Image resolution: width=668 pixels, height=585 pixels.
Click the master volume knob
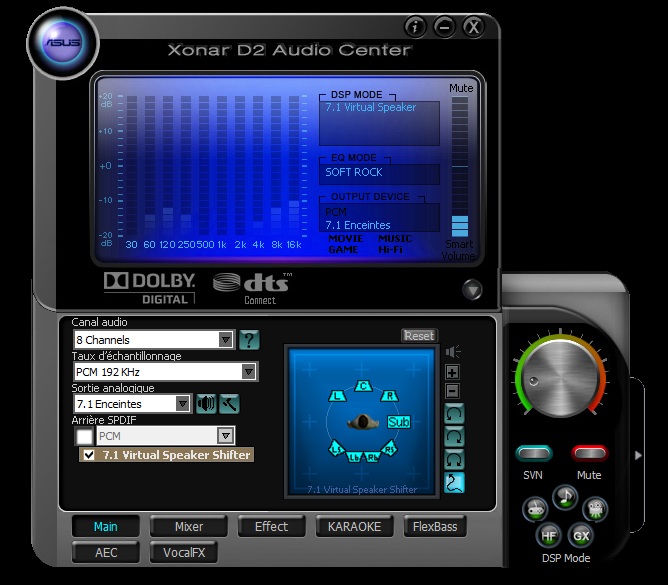pyautogui.click(x=560, y=378)
